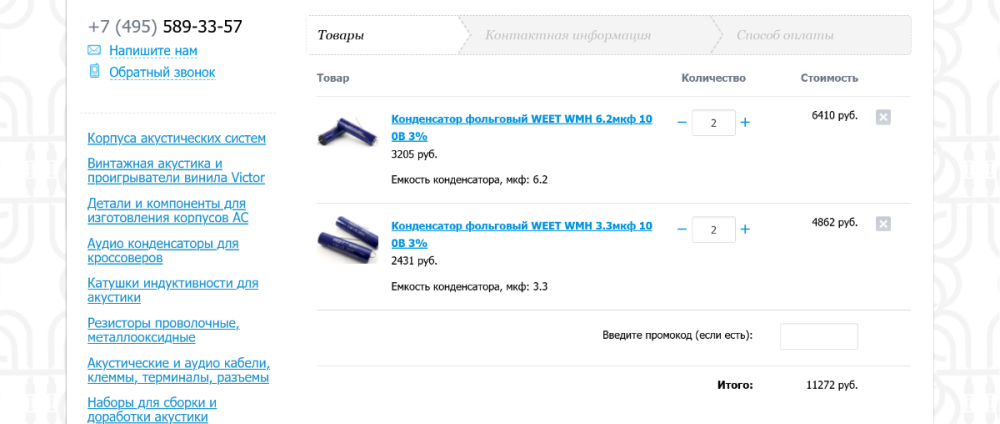The height and width of the screenshot is (424, 1000).
Task: Increase quantity of the 6.2мкф capacitor
Action: [x=745, y=123]
